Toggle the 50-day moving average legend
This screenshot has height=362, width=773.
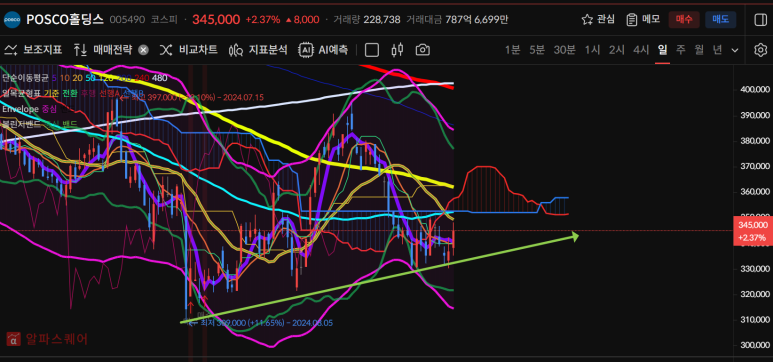click(91, 78)
